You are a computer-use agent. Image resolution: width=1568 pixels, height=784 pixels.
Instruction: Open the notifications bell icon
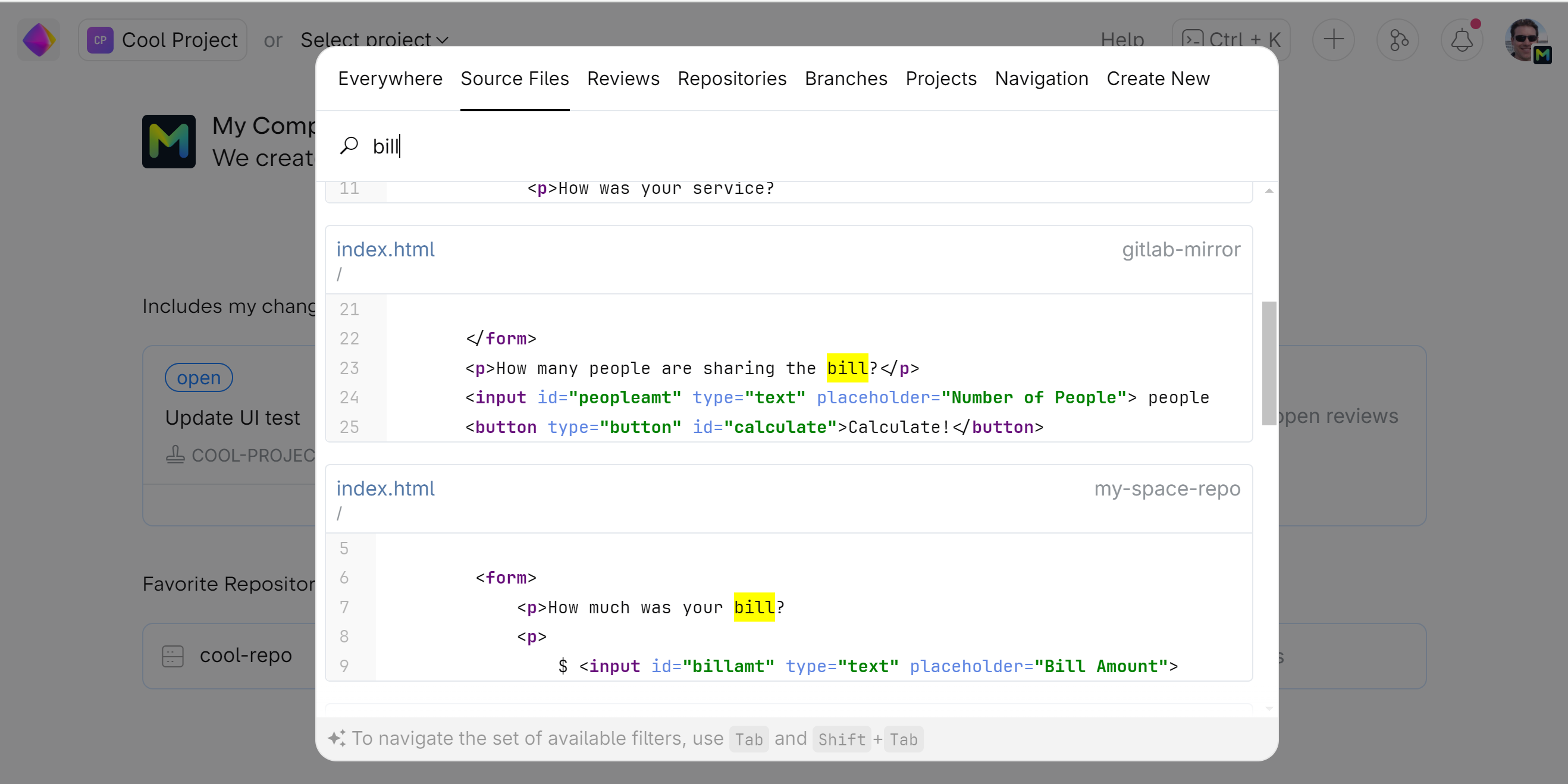pyautogui.click(x=1462, y=40)
